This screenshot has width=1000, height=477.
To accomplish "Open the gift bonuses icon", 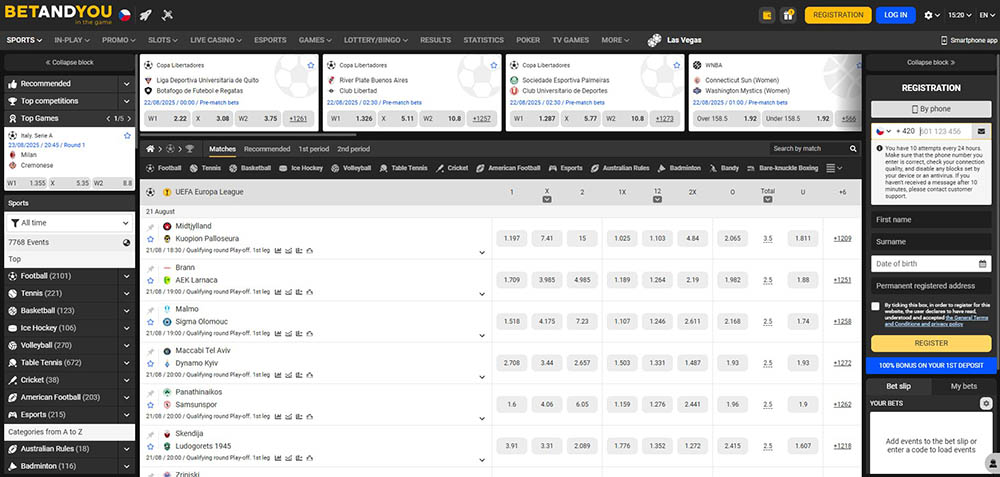I will point(789,15).
